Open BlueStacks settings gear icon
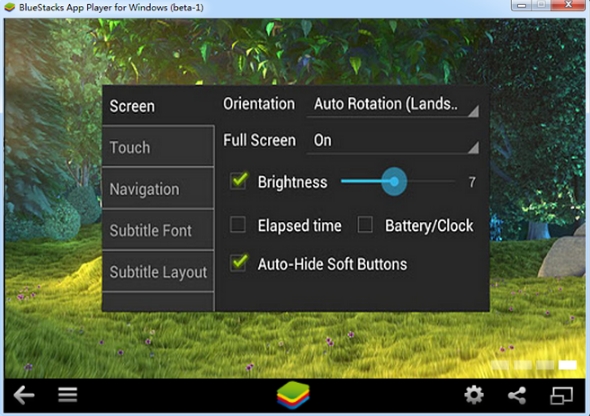 [474, 395]
